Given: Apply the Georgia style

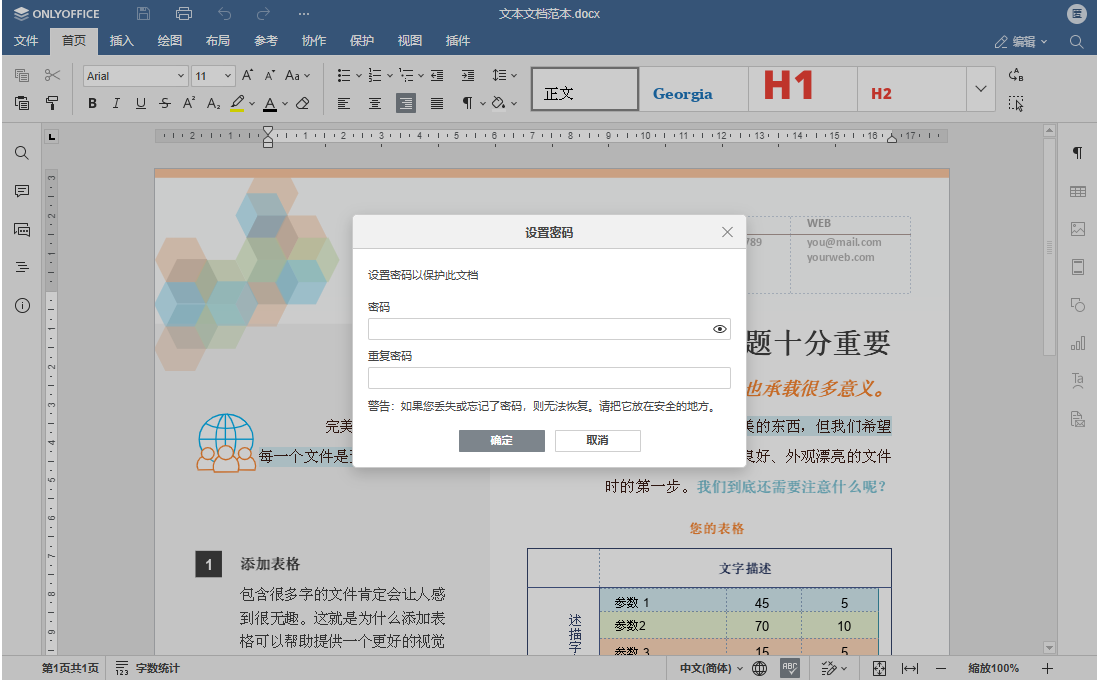Looking at the screenshot, I should 693,89.
